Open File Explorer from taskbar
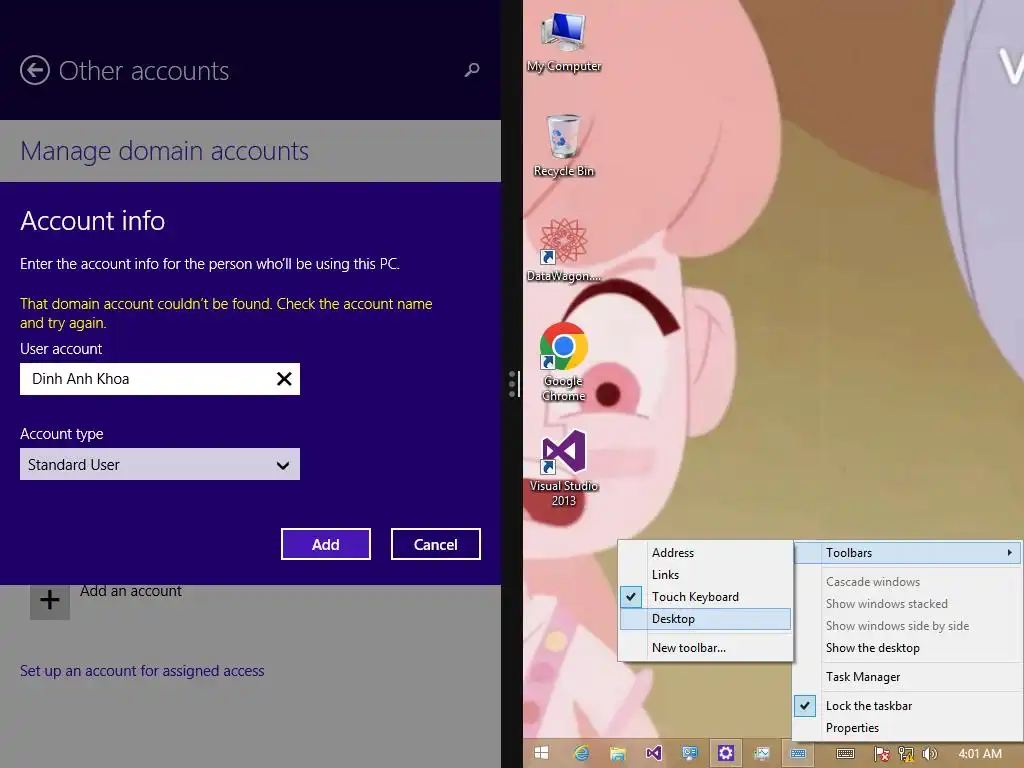 point(617,753)
